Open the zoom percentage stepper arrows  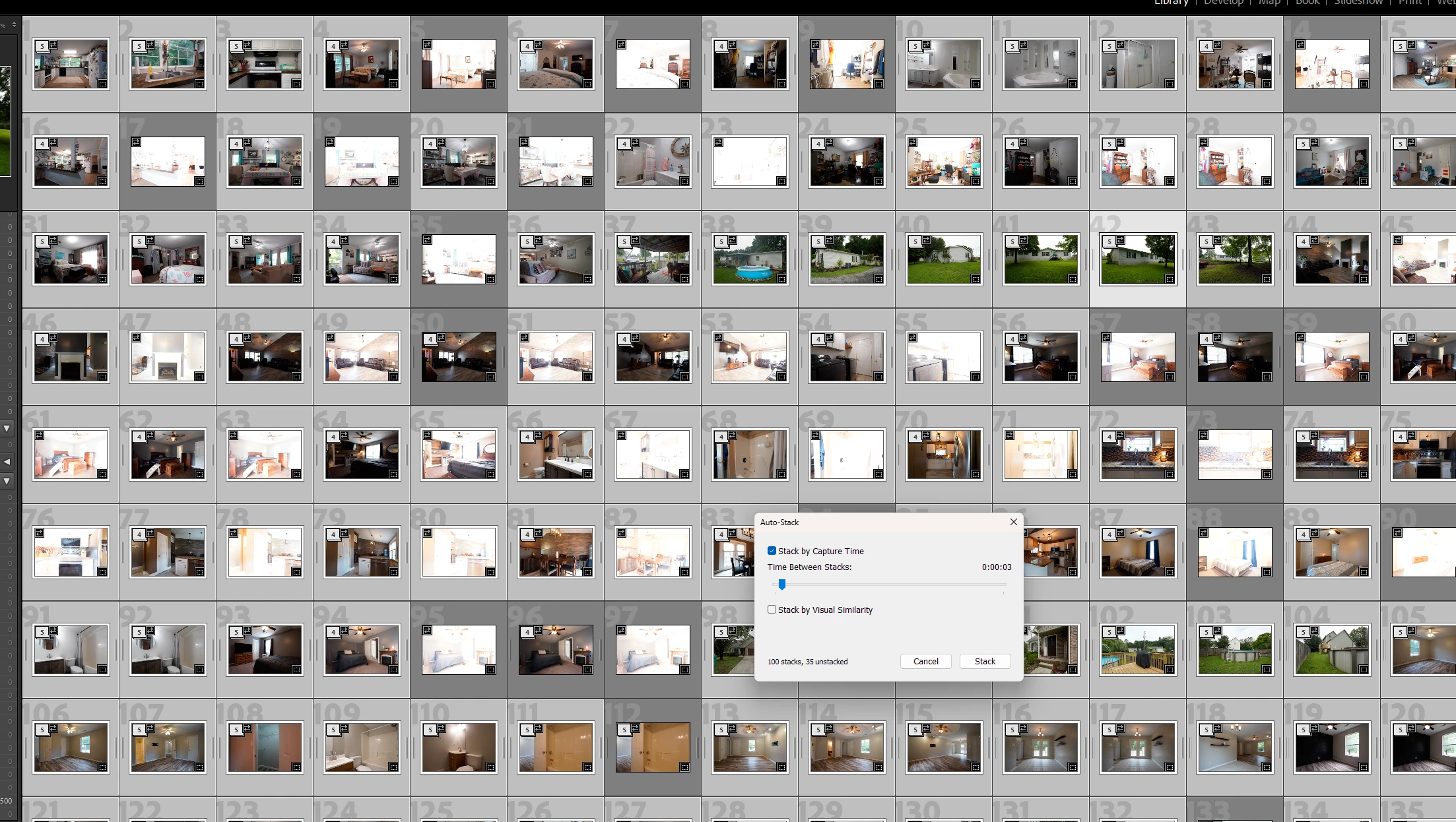pyautogui.click(x=14, y=24)
